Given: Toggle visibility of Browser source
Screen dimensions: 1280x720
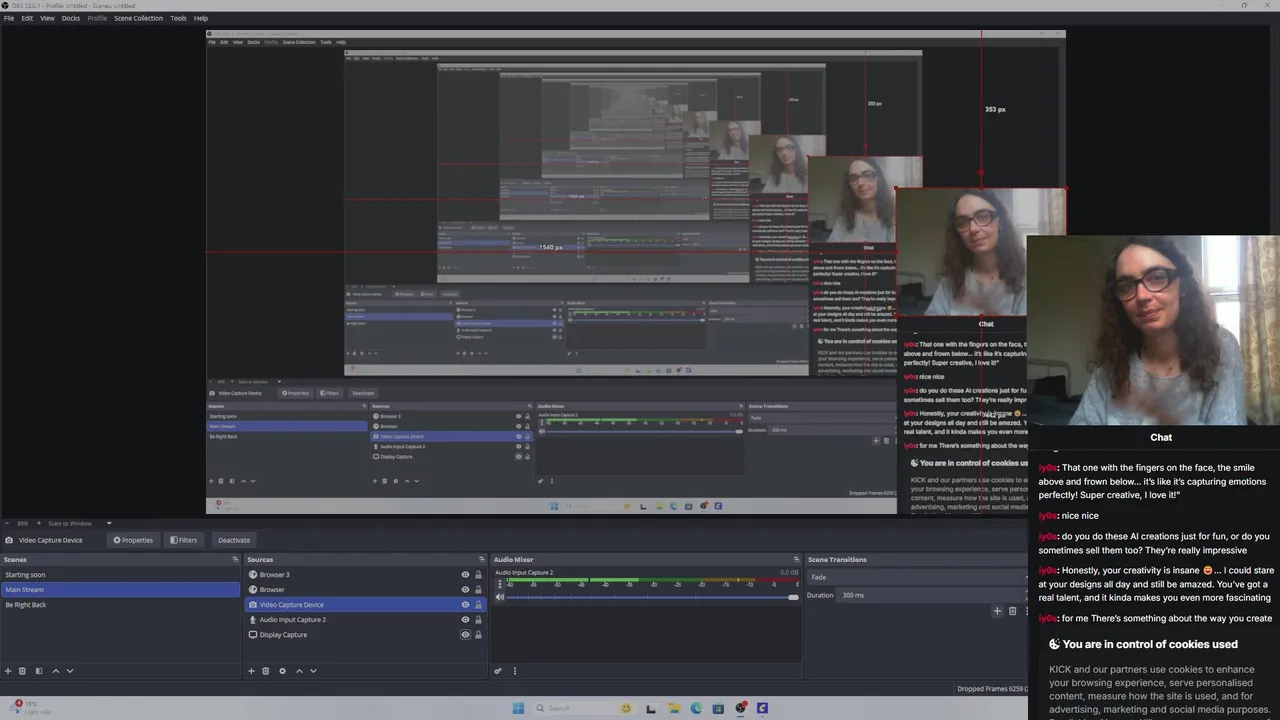Looking at the screenshot, I should tap(465, 590).
